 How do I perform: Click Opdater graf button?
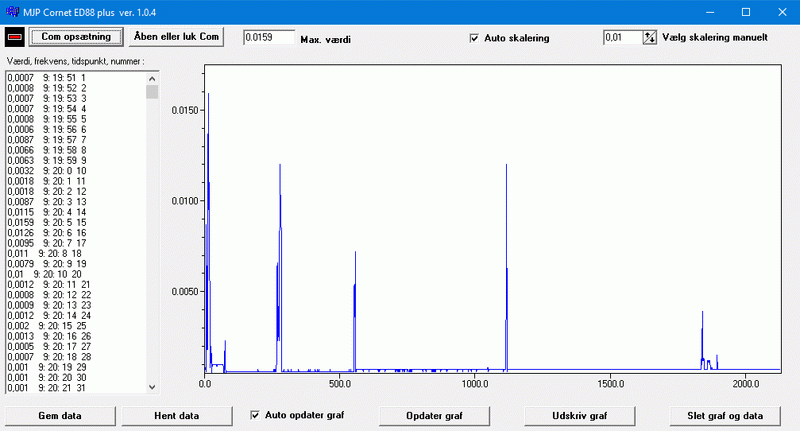point(434,416)
